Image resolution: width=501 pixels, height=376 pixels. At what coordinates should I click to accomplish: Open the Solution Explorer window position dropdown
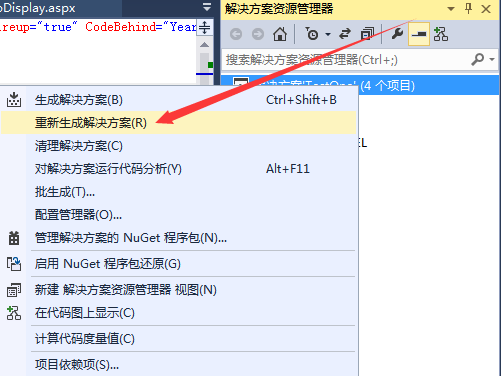(451, 9)
